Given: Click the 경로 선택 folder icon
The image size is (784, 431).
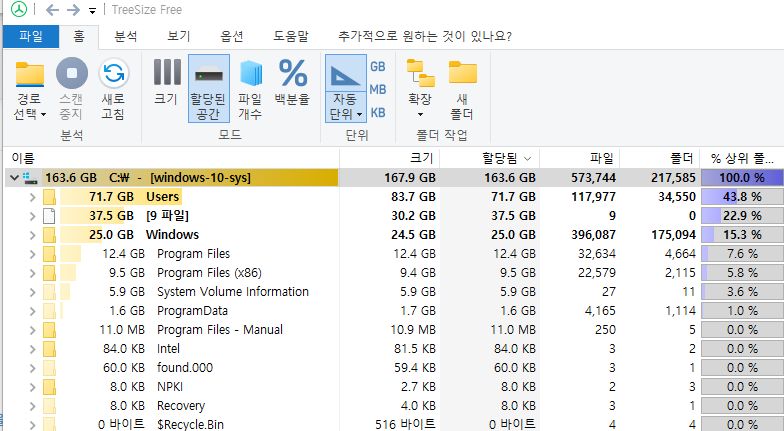Looking at the screenshot, I should 30,74.
